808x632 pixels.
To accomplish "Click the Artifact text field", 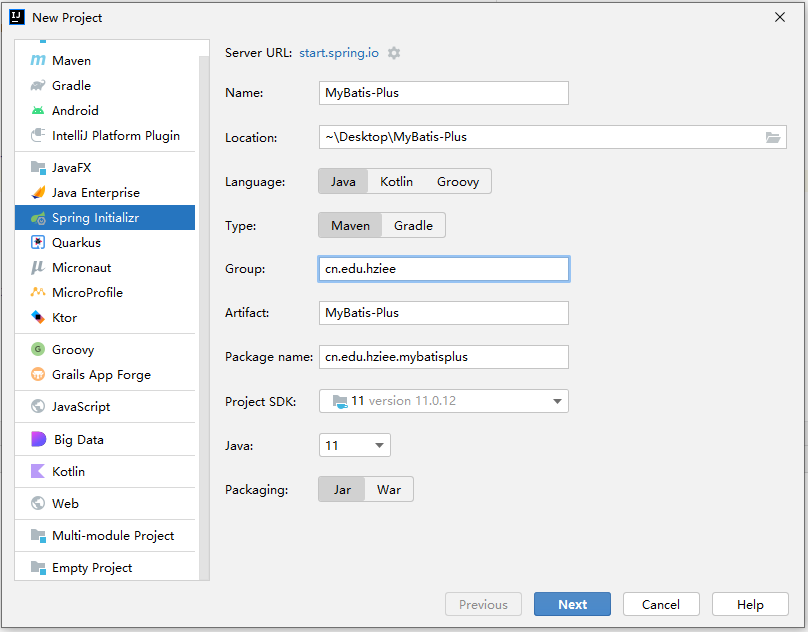I will (x=444, y=313).
